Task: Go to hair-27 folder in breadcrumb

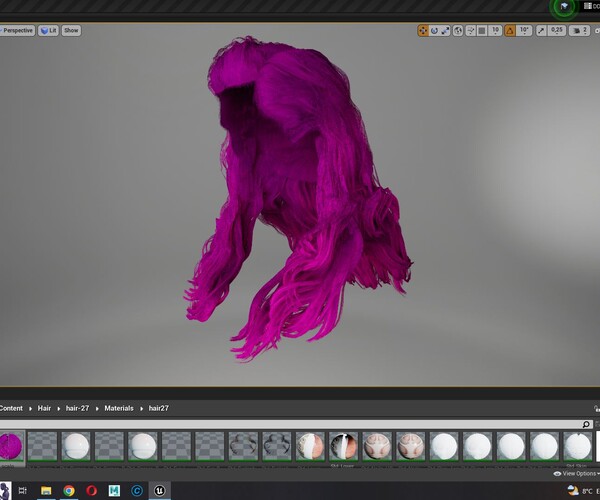Action: (77, 408)
